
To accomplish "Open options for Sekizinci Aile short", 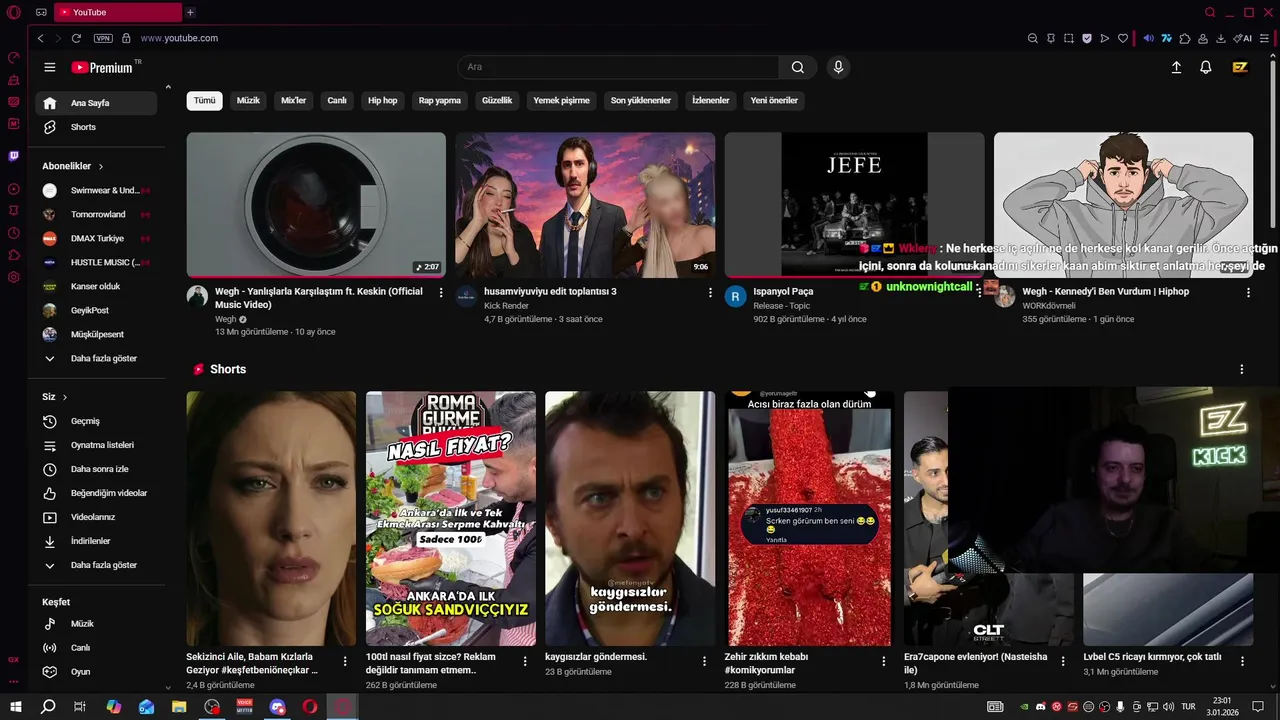I will point(345,661).
